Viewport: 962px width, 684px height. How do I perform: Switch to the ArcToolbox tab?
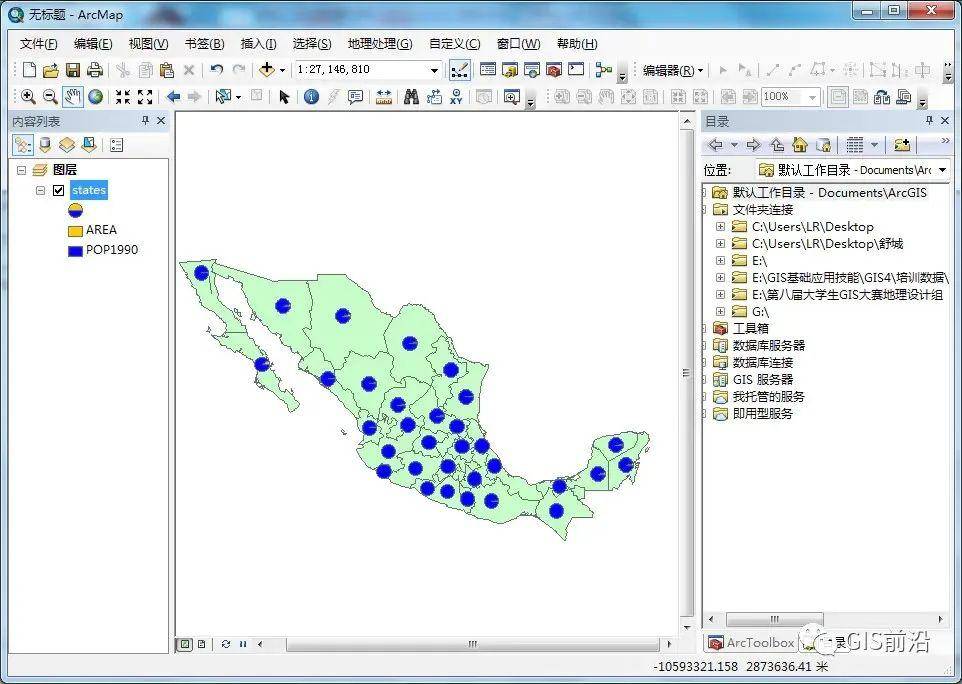coord(752,643)
